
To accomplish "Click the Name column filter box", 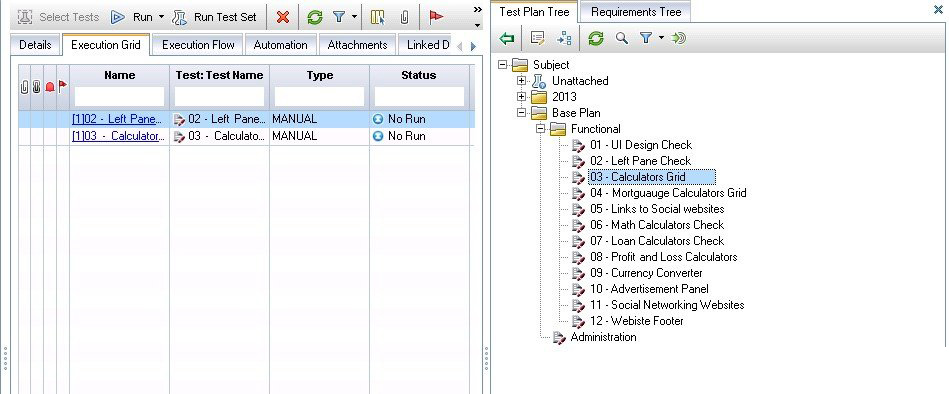I will tap(119, 96).
